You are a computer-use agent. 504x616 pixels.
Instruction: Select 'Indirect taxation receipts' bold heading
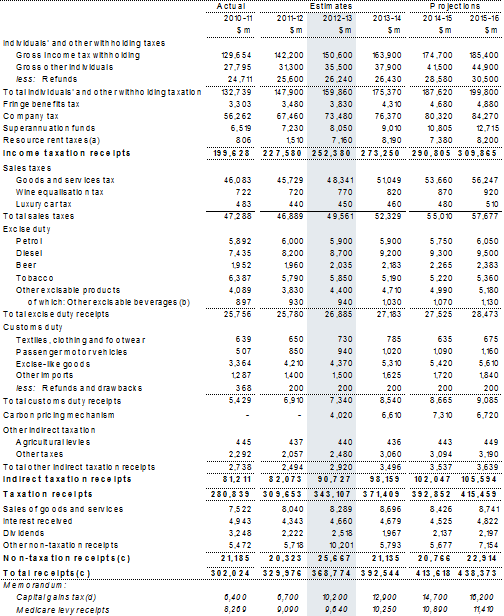[67, 479]
